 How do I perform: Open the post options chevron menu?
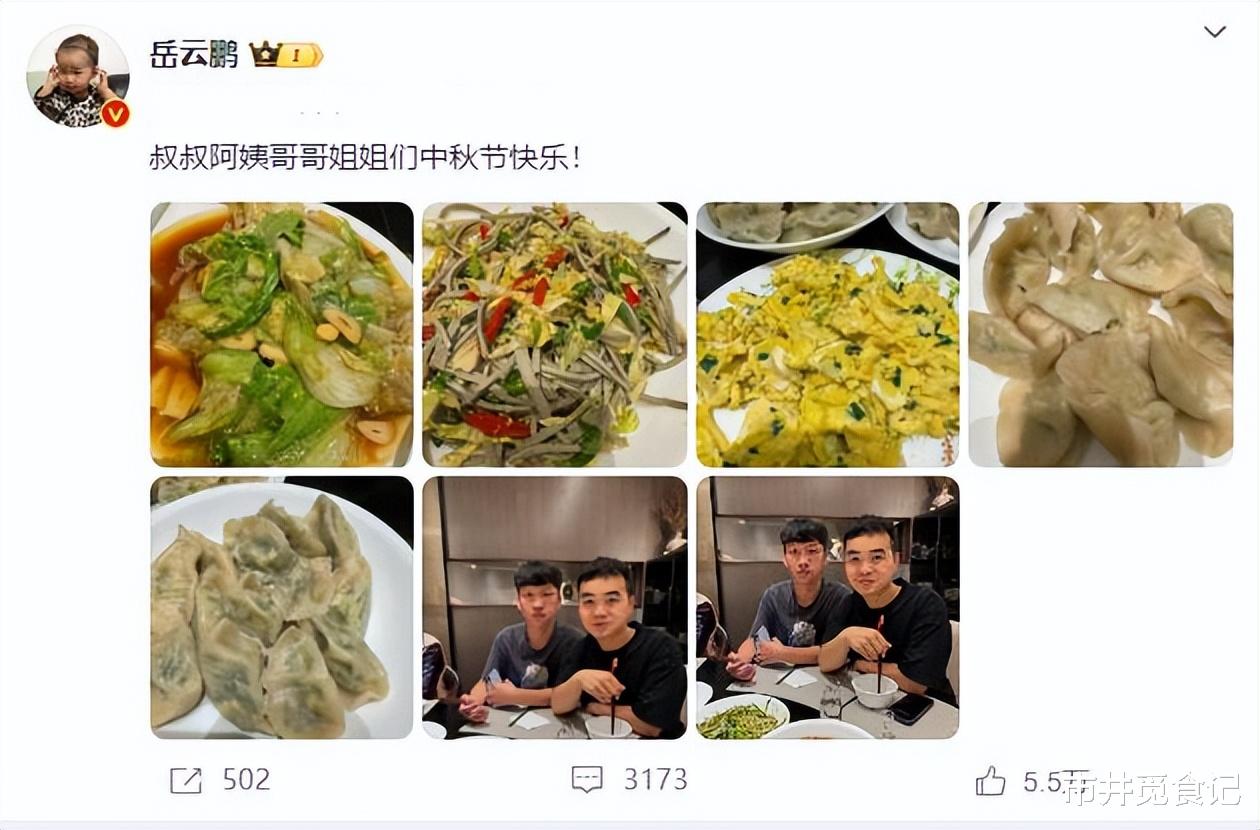point(1214,32)
